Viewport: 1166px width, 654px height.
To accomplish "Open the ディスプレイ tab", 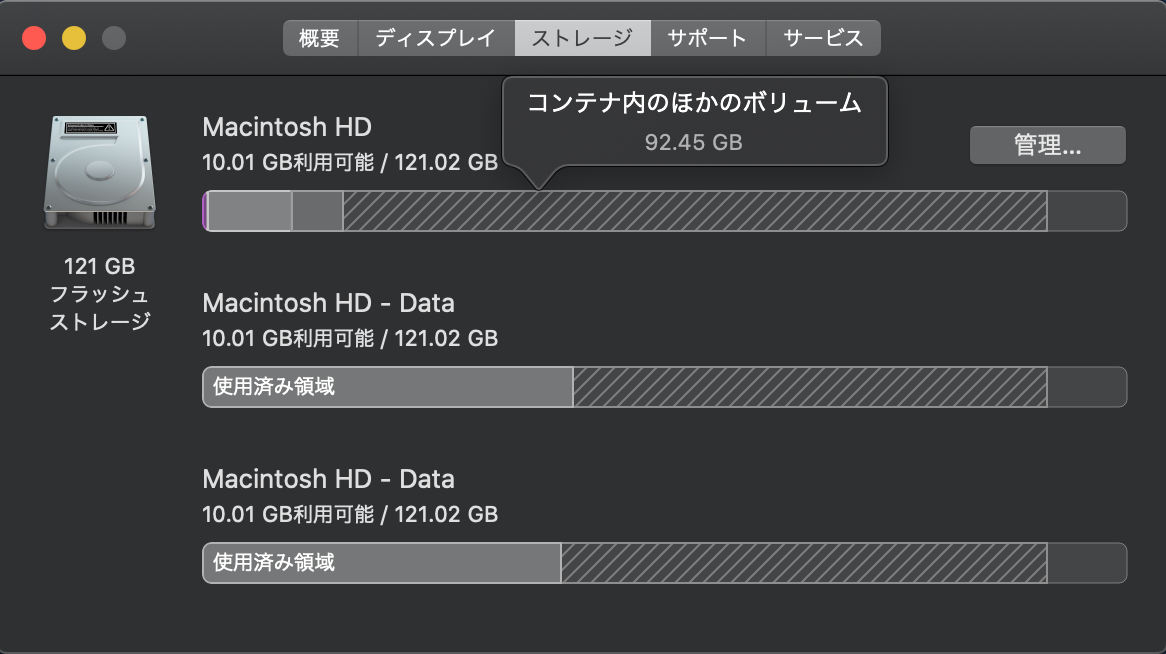I will coord(435,39).
